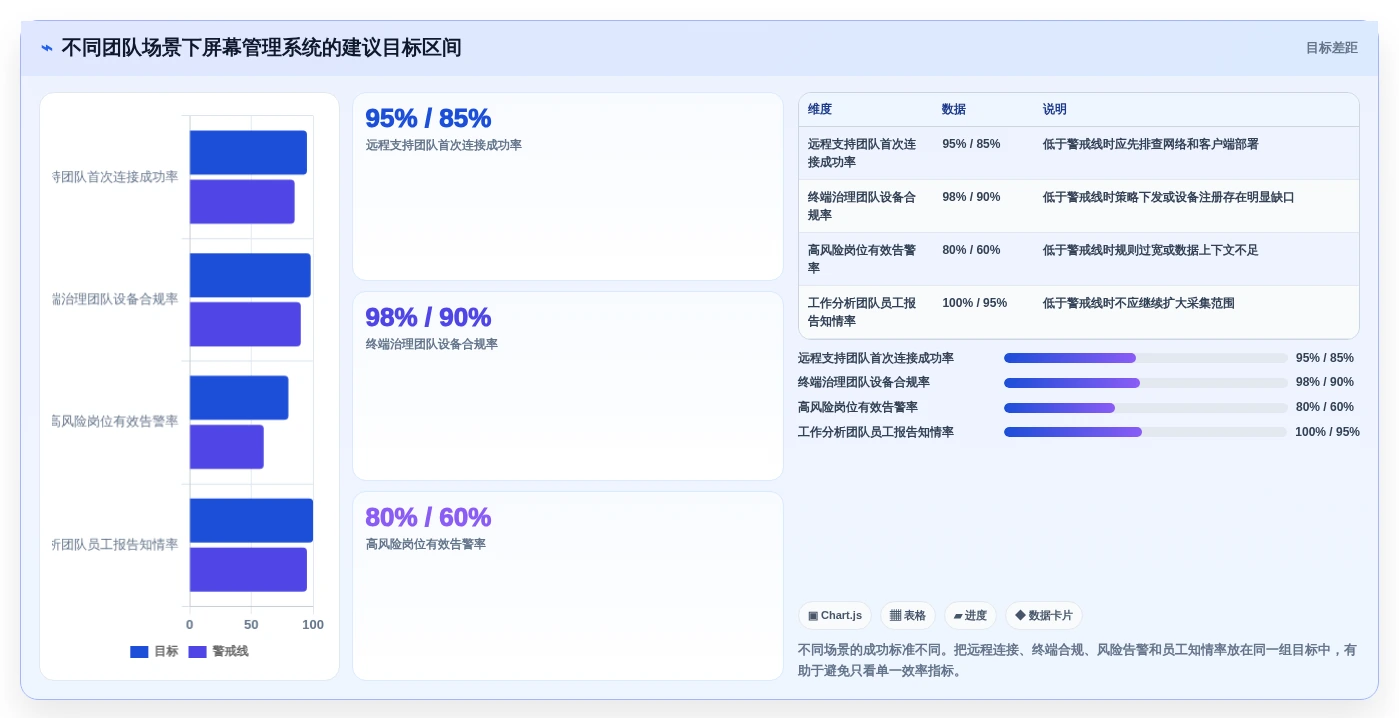Click the 目标差距 label in the header

point(1331,48)
